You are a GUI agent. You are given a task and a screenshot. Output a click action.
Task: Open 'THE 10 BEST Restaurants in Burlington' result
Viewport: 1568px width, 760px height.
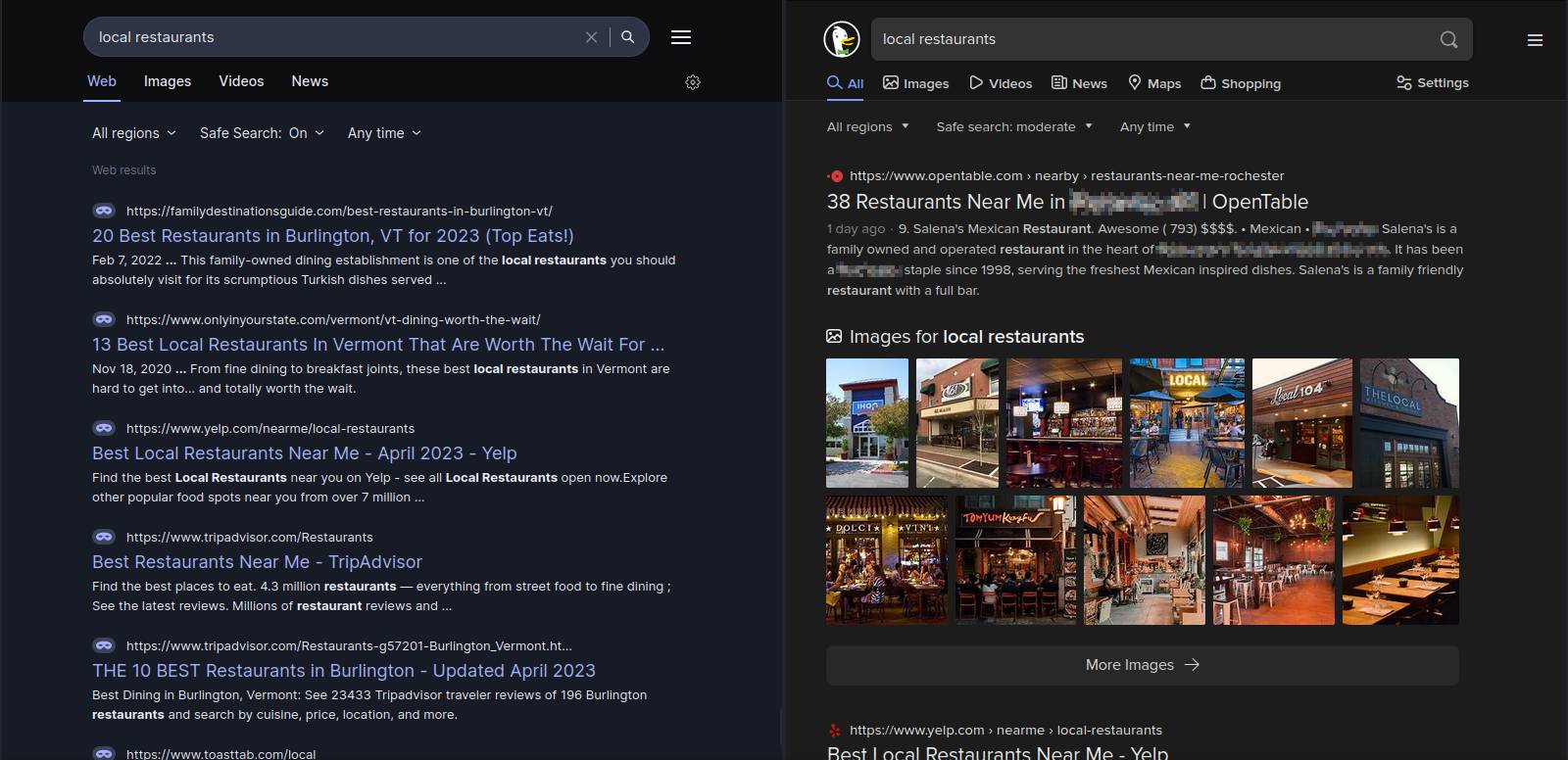pyautogui.click(x=344, y=671)
